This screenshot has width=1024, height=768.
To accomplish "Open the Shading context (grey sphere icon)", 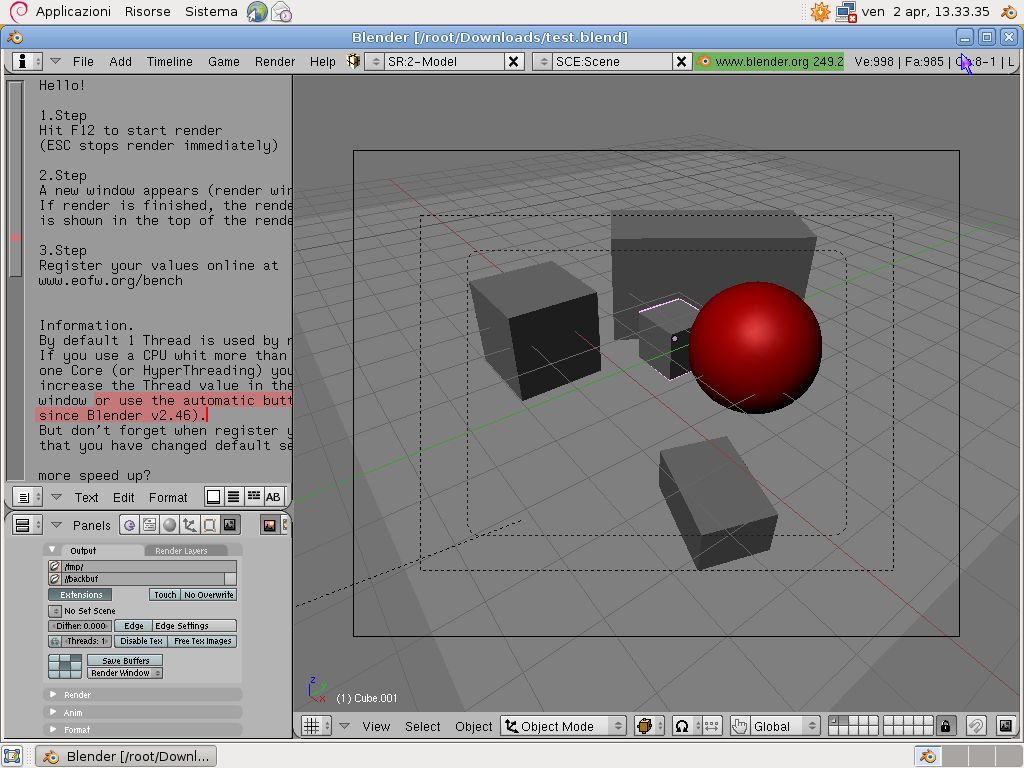I will [170, 525].
